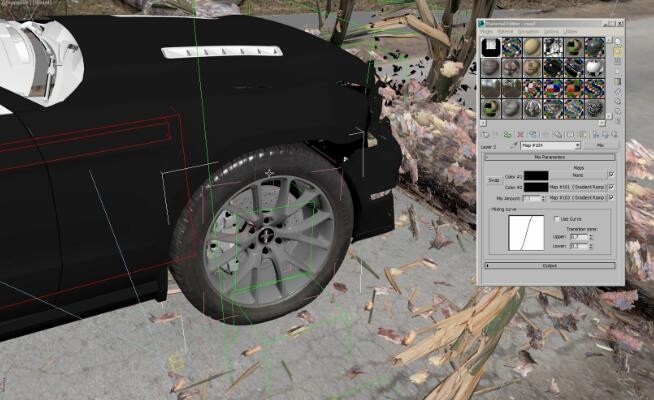Toggle the sample Background checker icon

coord(618,61)
